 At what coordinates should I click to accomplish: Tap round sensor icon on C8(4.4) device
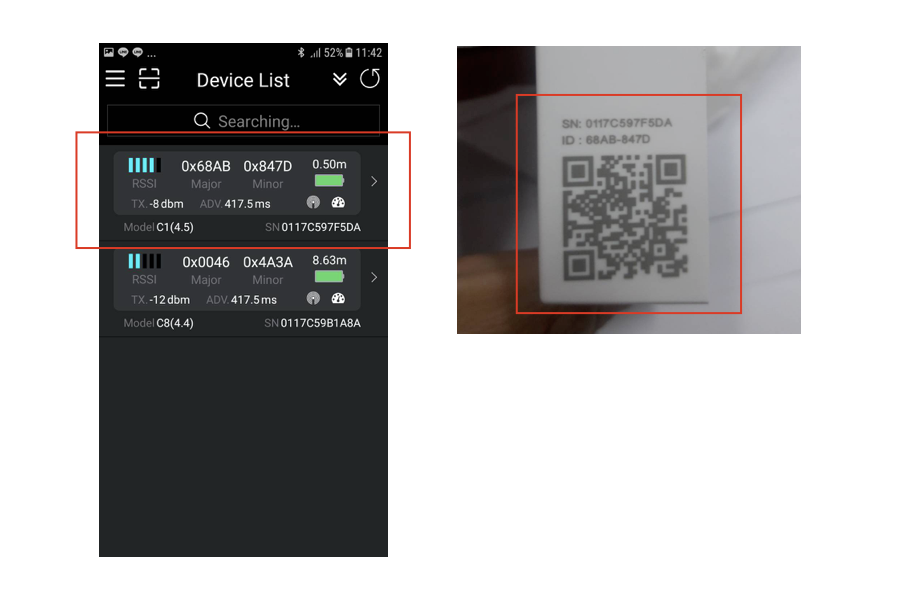(x=313, y=298)
